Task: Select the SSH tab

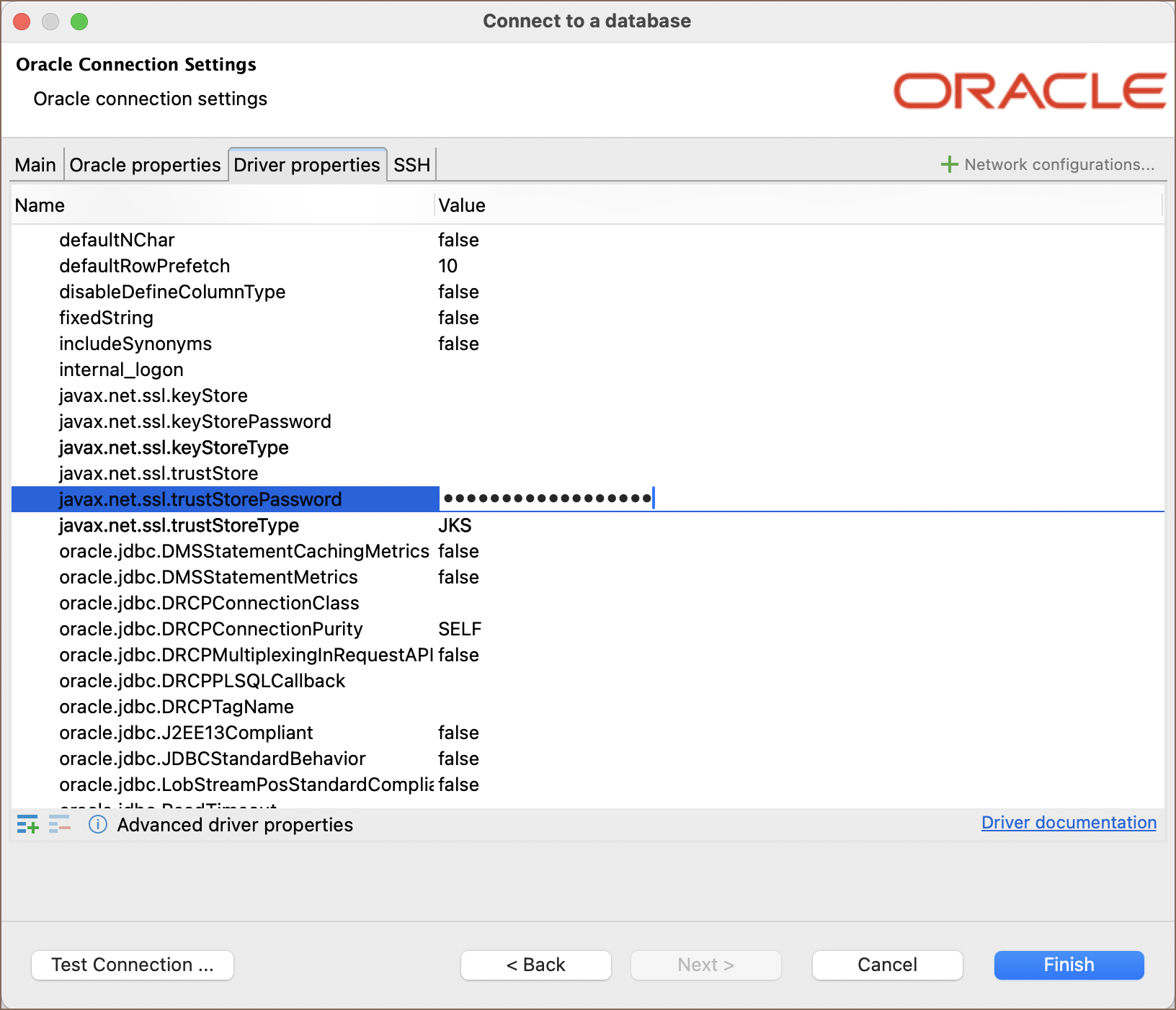Action: [411, 165]
